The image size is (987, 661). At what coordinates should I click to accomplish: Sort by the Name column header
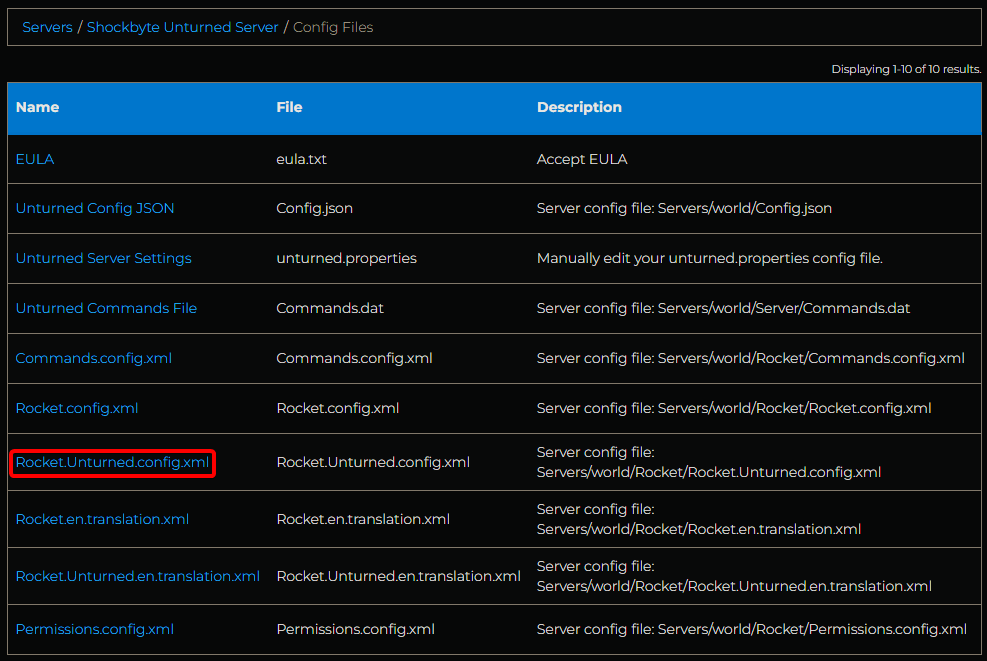pyautogui.click(x=37, y=107)
